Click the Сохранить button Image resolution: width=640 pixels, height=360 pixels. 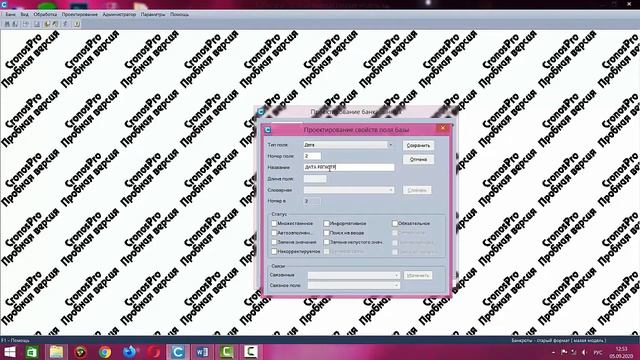[418, 145]
